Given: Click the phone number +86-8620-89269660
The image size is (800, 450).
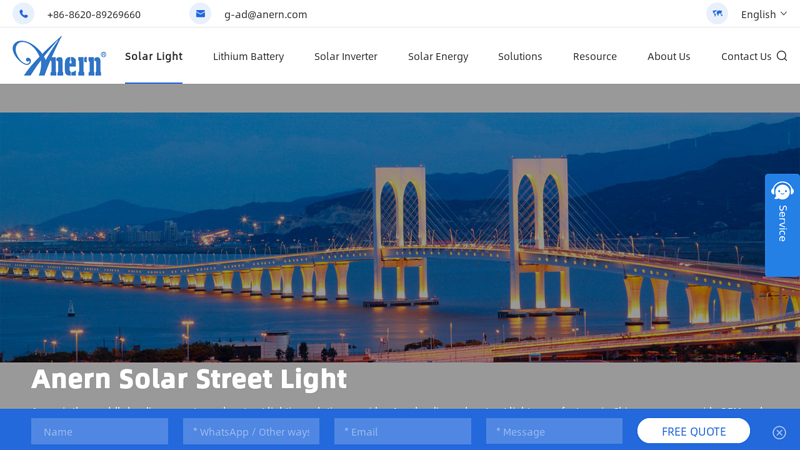Looking at the screenshot, I should pos(94,14).
